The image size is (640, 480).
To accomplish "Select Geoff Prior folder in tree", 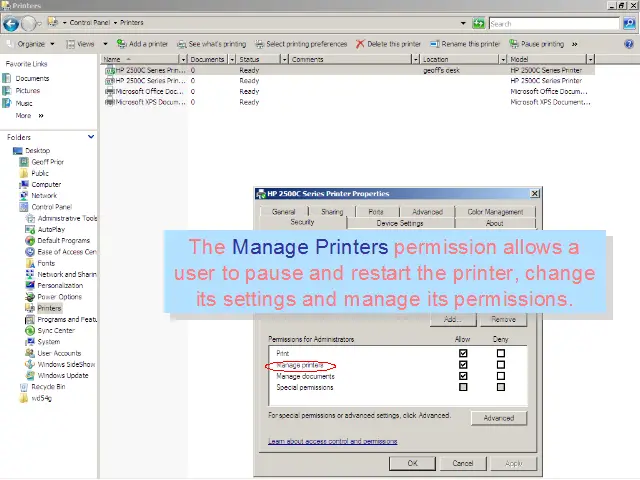I will coord(48,162).
